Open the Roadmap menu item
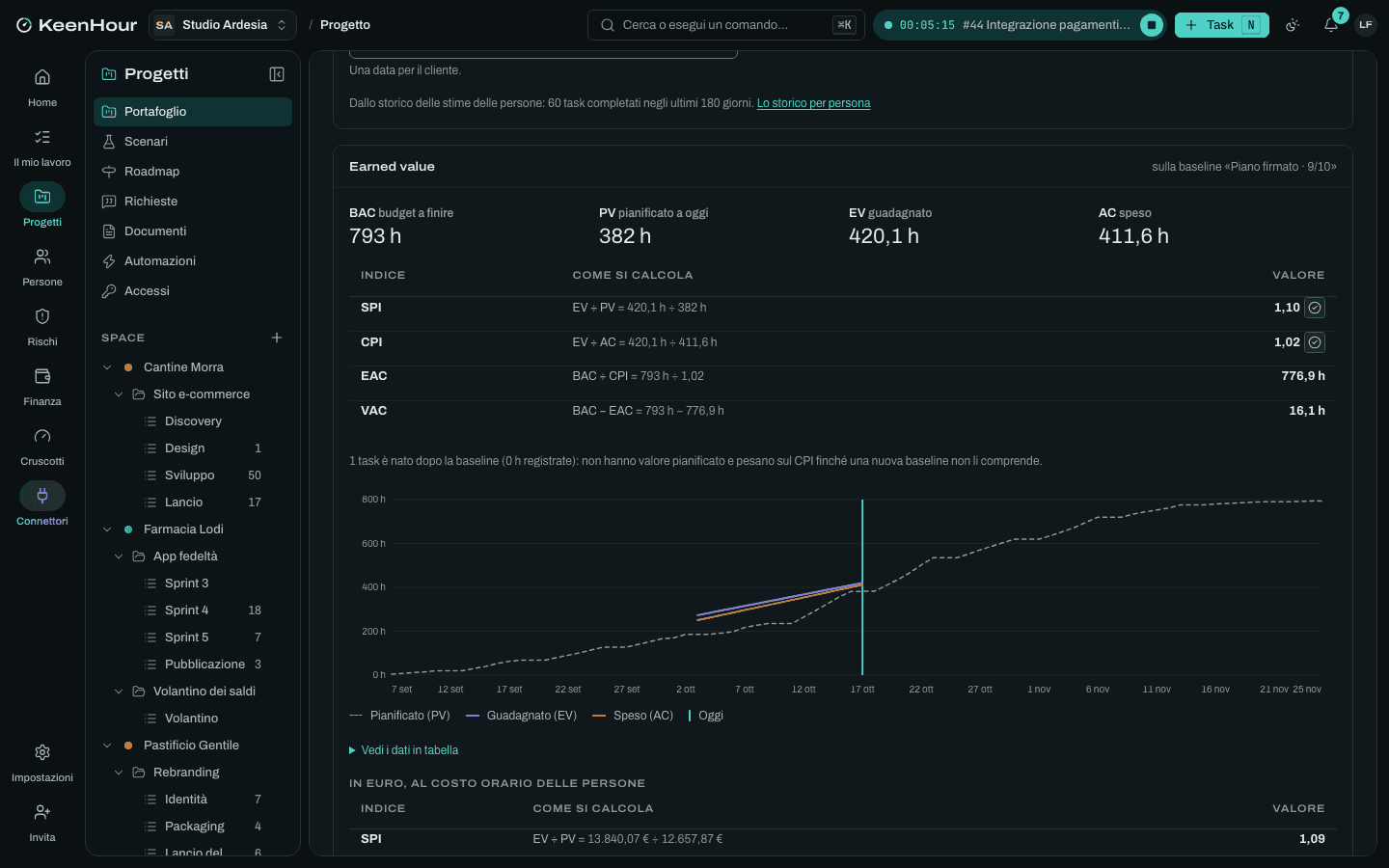This screenshot has width=1389, height=868. [x=193, y=172]
